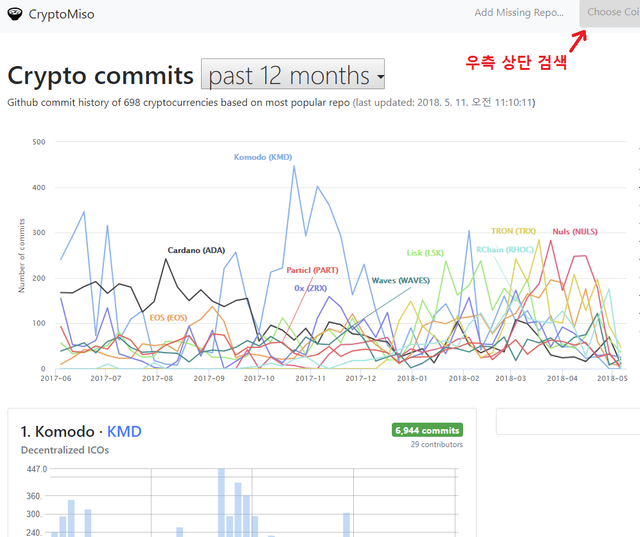The height and width of the screenshot is (537, 640).
Task: Click the 500 y-axis value
Action: click(x=39, y=142)
